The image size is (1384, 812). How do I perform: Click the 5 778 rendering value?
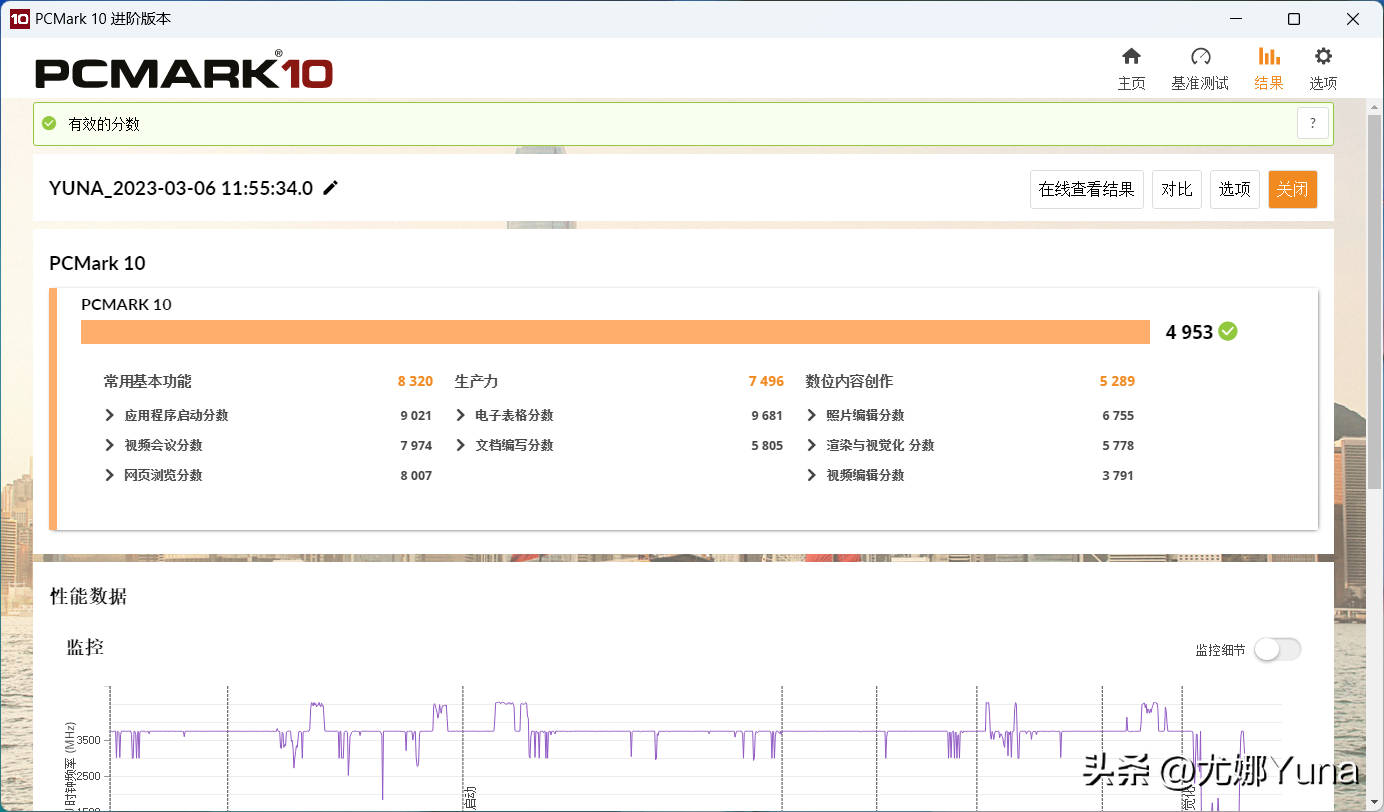click(x=1118, y=445)
